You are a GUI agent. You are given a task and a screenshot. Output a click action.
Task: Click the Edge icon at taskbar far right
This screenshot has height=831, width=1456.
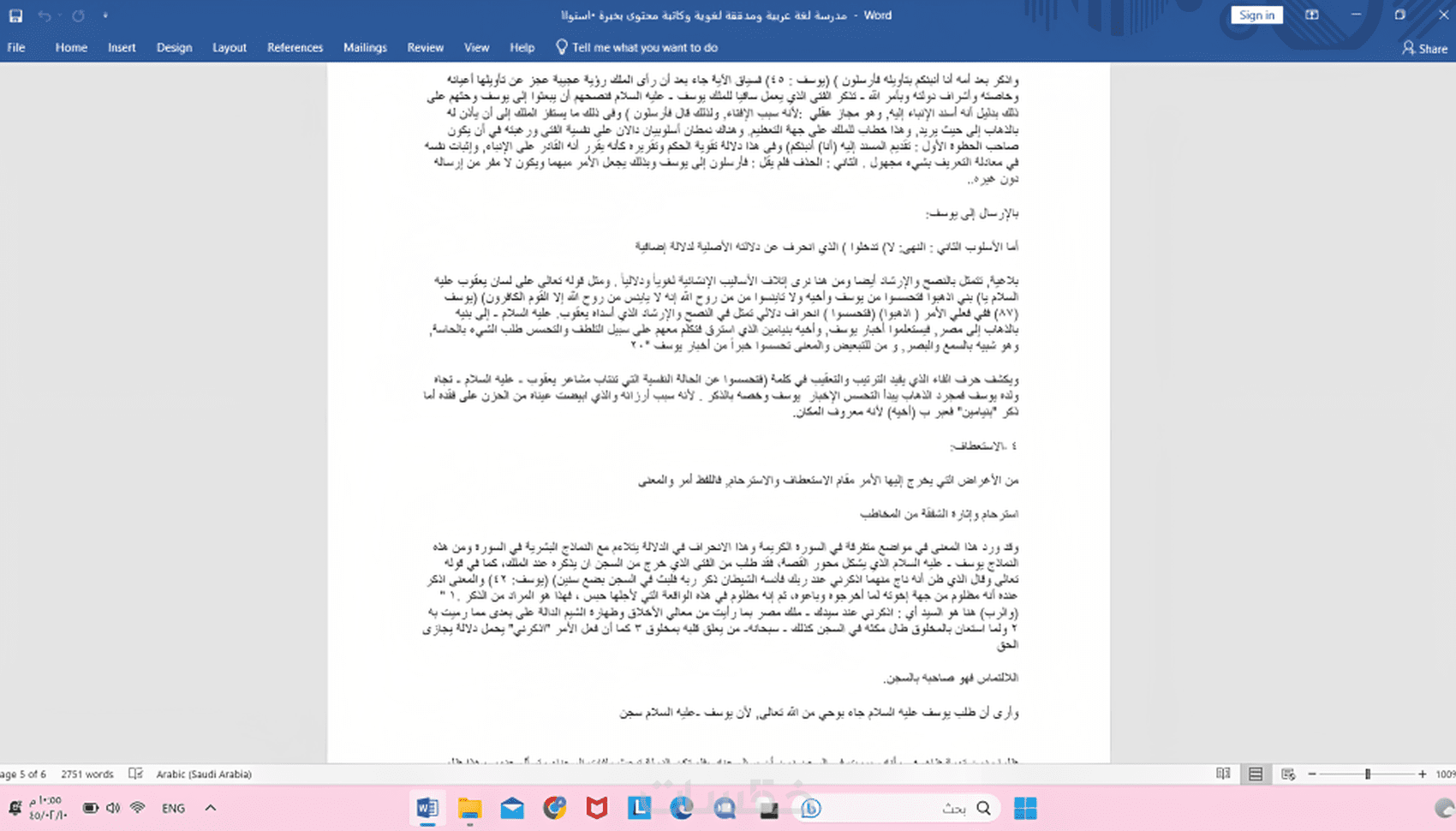pos(1445,808)
